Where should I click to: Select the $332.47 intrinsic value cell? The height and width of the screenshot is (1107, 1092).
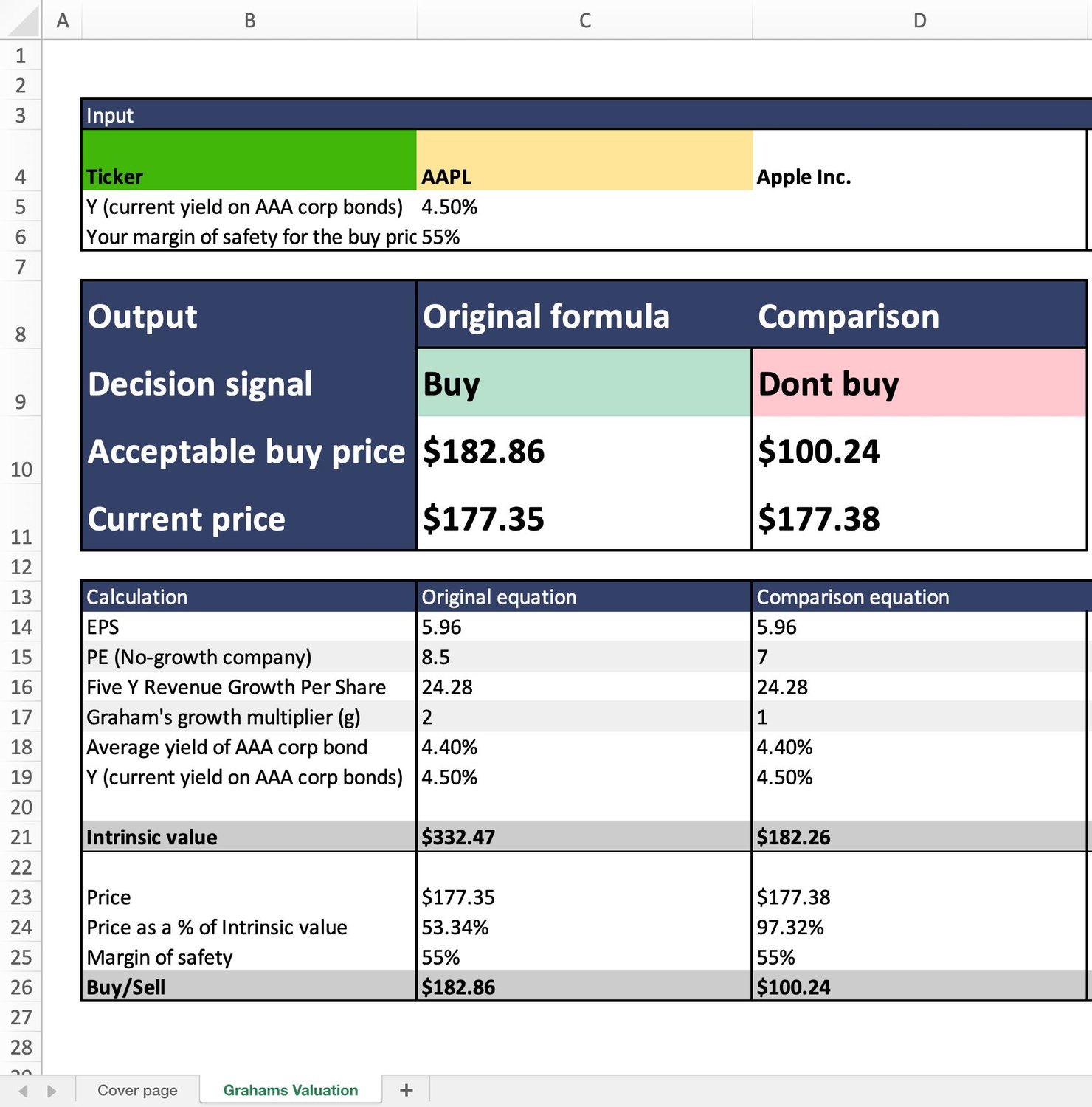(x=584, y=837)
